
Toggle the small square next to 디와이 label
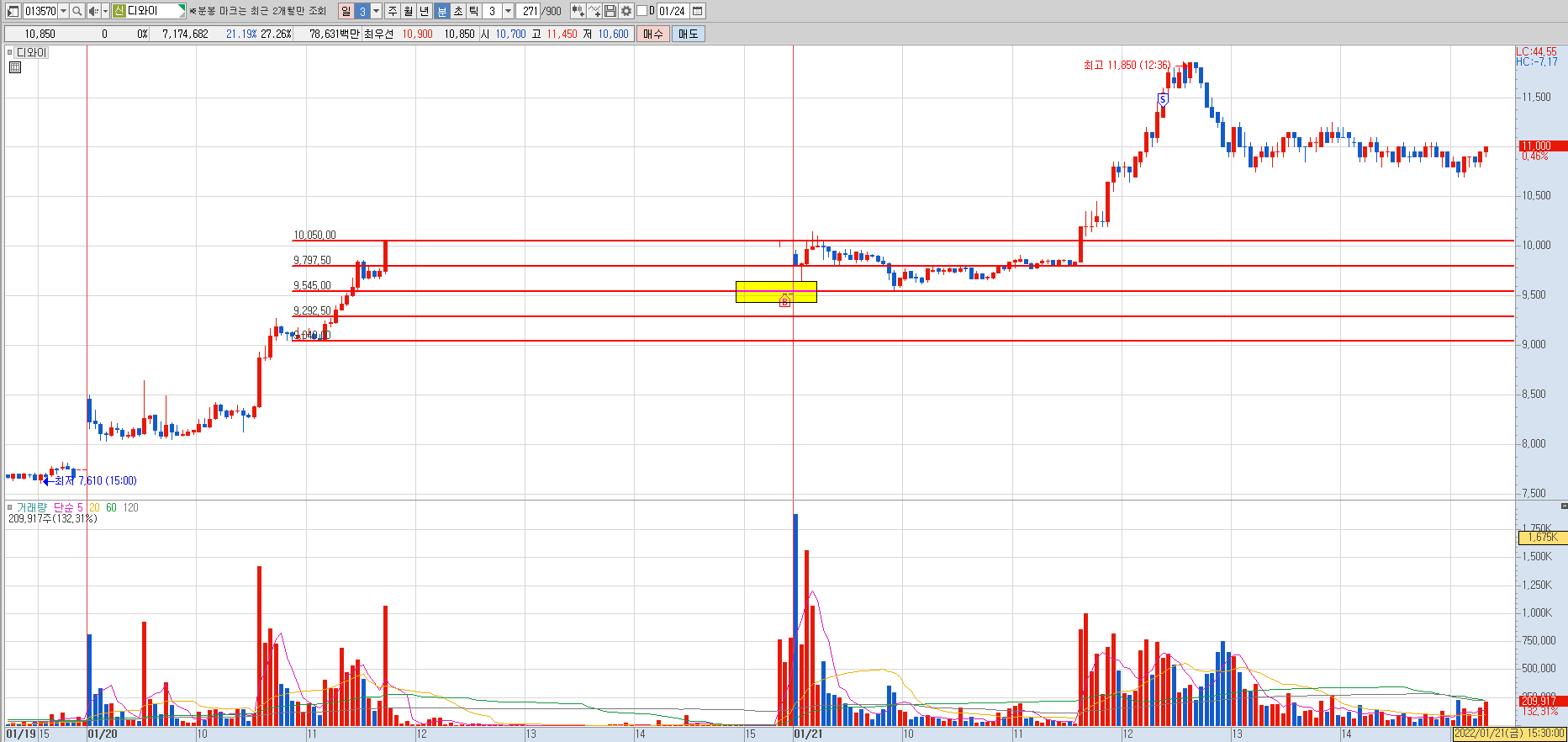coord(10,52)
